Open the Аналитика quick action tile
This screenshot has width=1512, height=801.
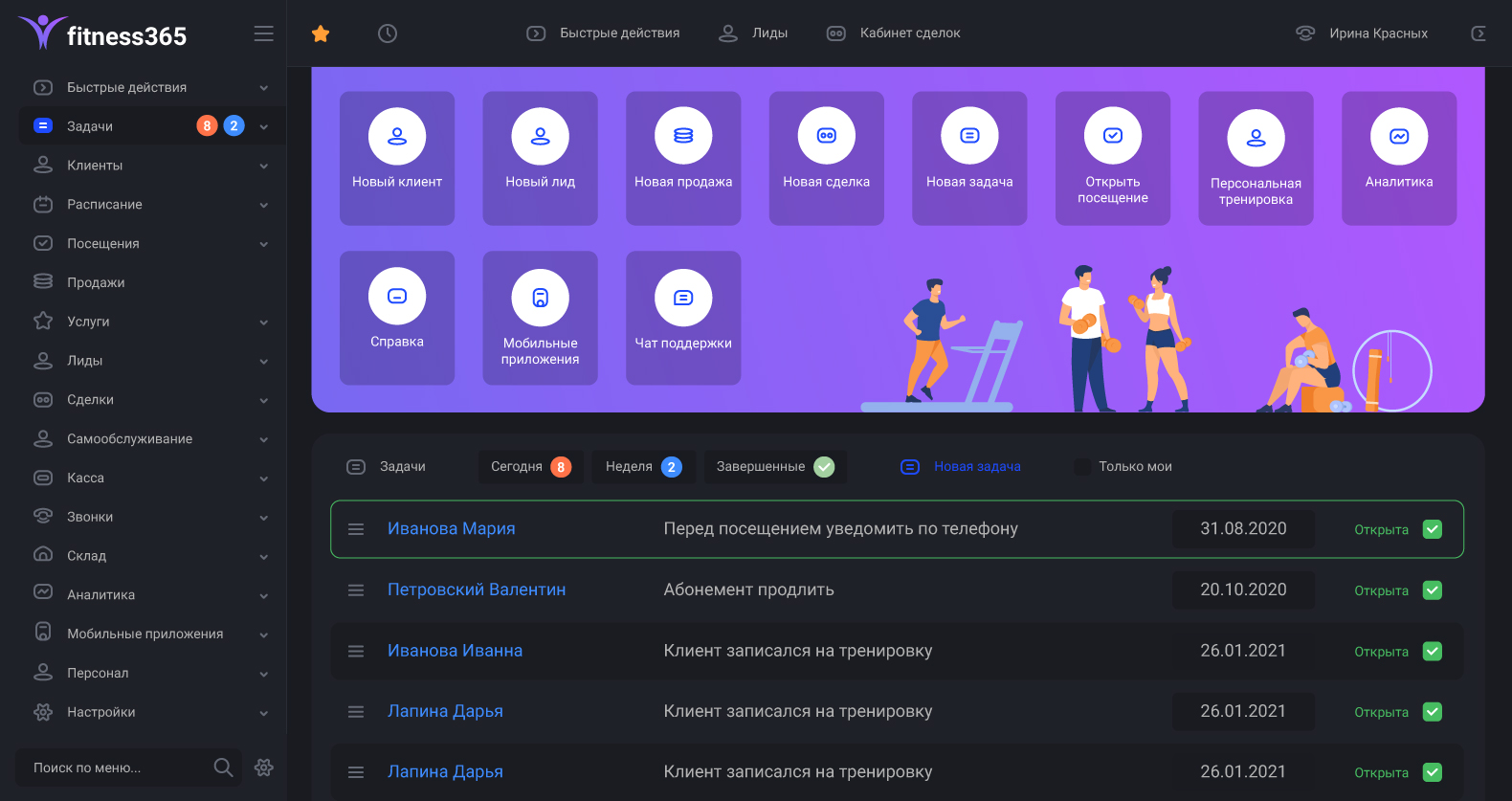(x=1399, y=159)
